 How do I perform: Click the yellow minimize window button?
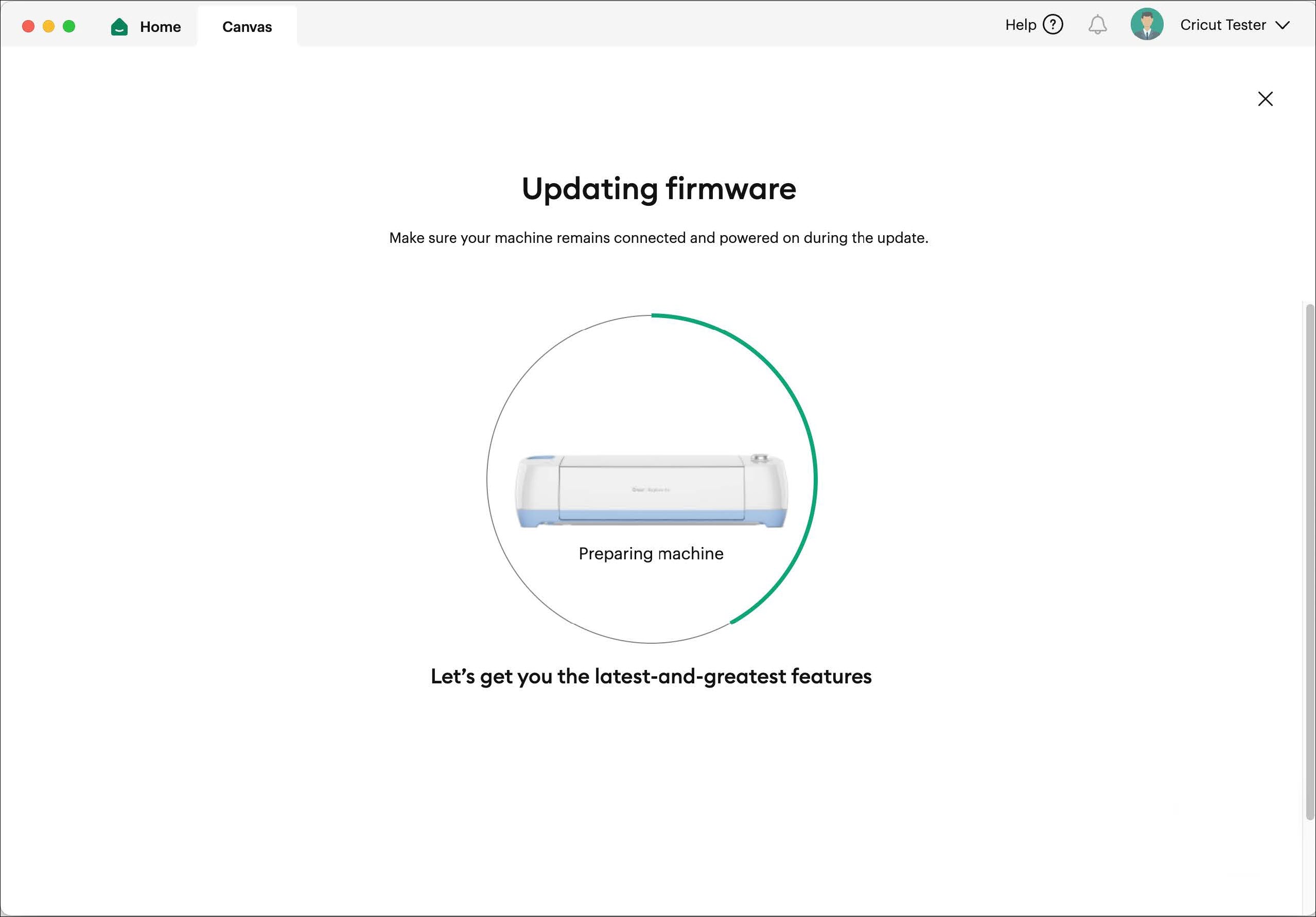[49, 26]
